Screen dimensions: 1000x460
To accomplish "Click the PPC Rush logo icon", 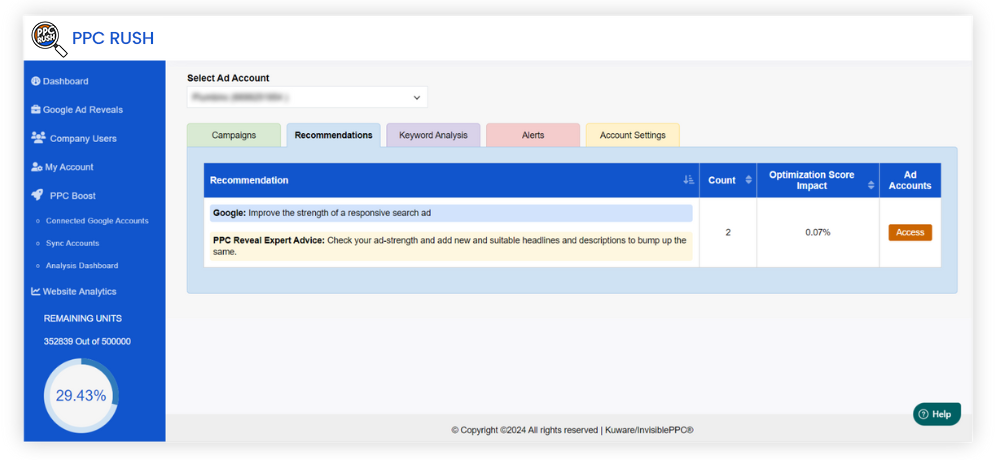I will pos(49,39).
